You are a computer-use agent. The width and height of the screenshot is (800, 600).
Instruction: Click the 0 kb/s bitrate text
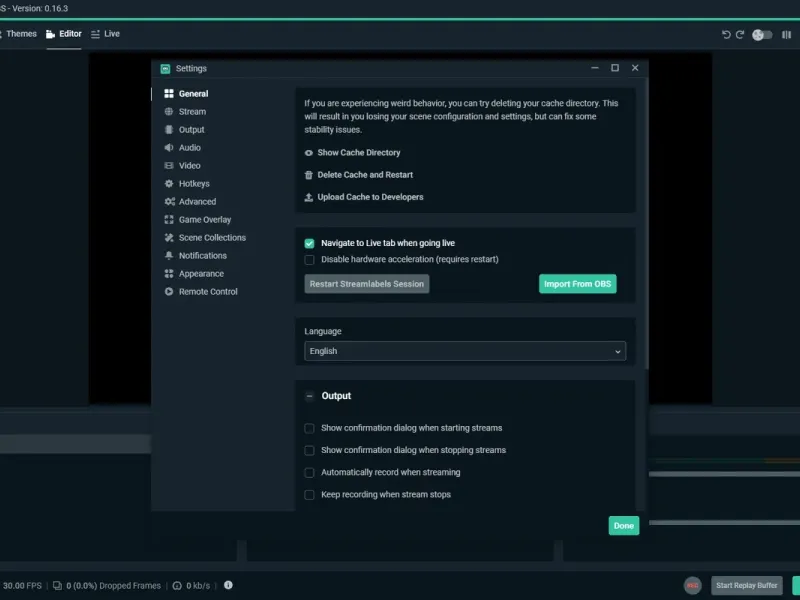coord(198,586)
